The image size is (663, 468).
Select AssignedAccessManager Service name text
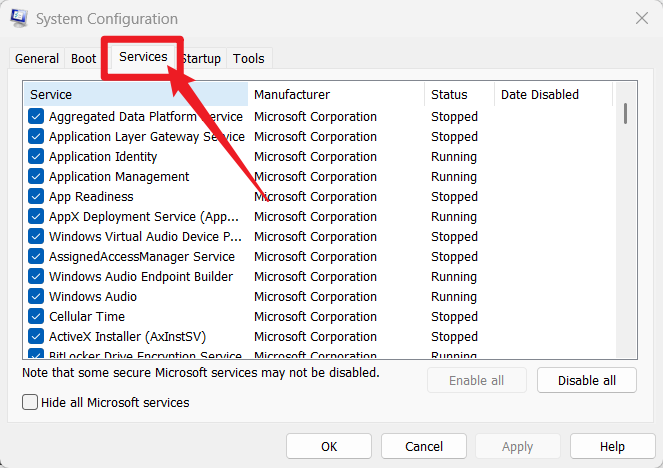pyautogui.click(x=142, y=256)
